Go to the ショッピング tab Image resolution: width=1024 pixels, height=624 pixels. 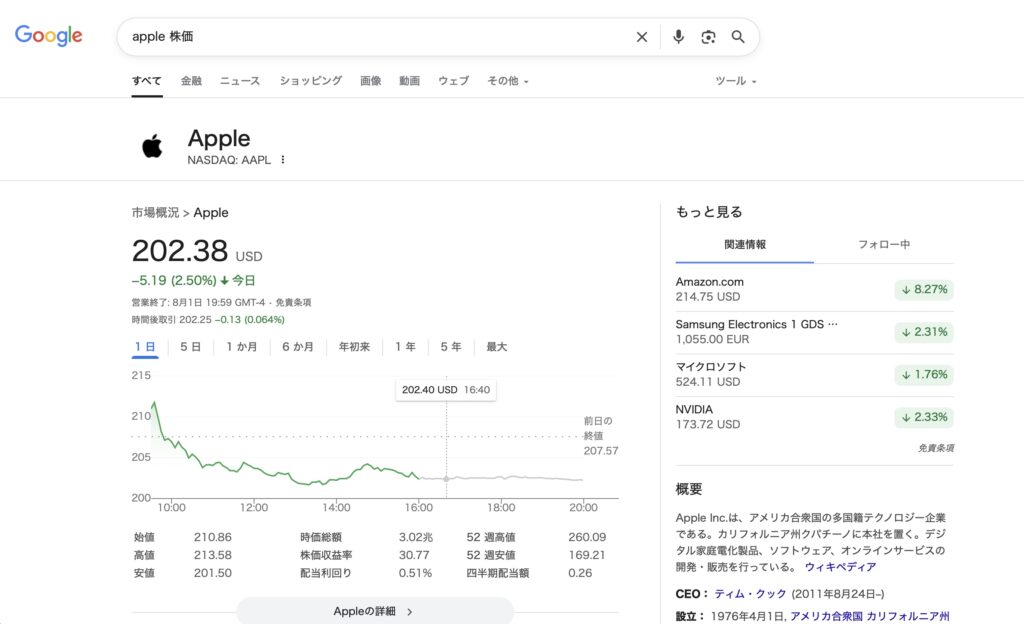311,81
